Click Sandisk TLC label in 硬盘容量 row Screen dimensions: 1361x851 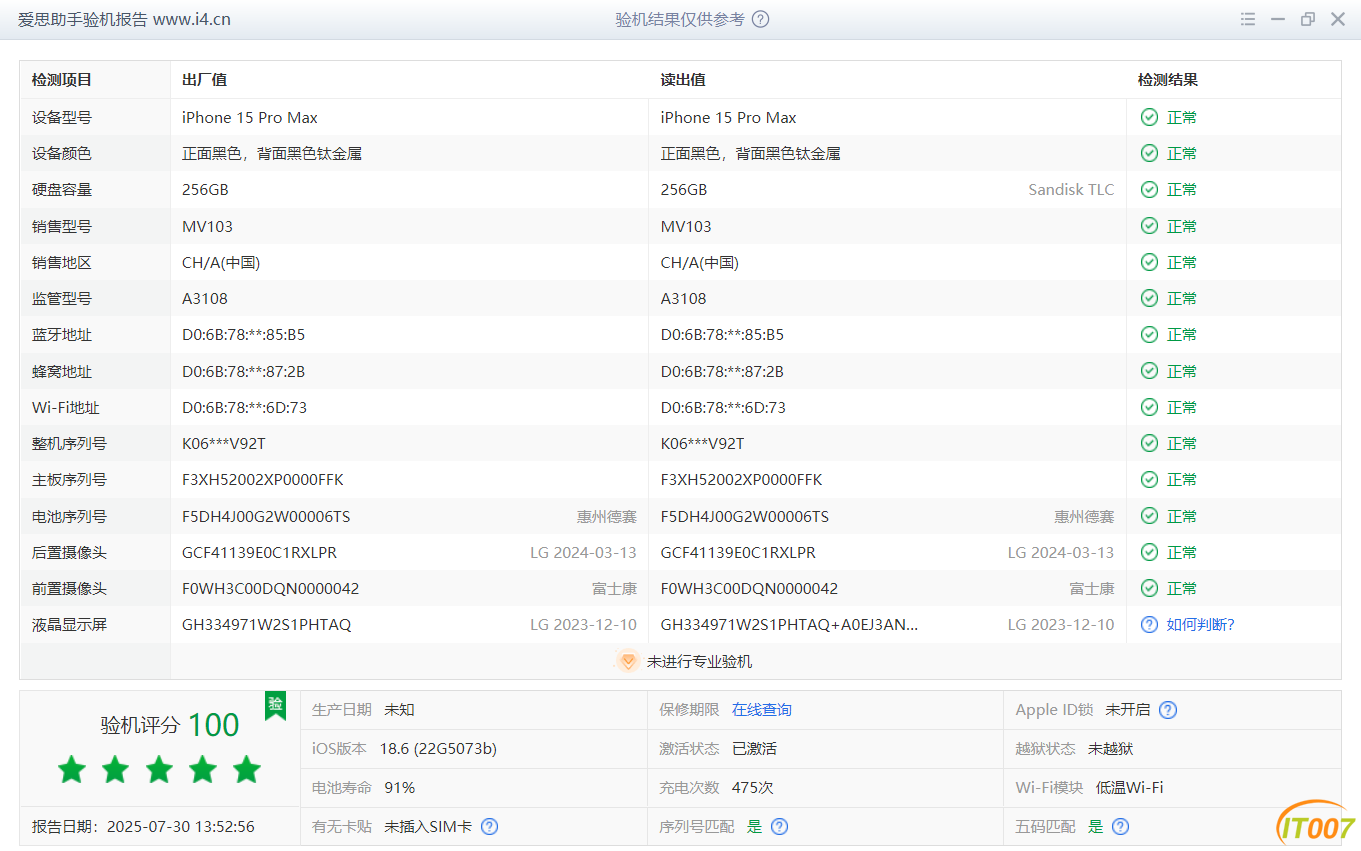coord(1071,190)
